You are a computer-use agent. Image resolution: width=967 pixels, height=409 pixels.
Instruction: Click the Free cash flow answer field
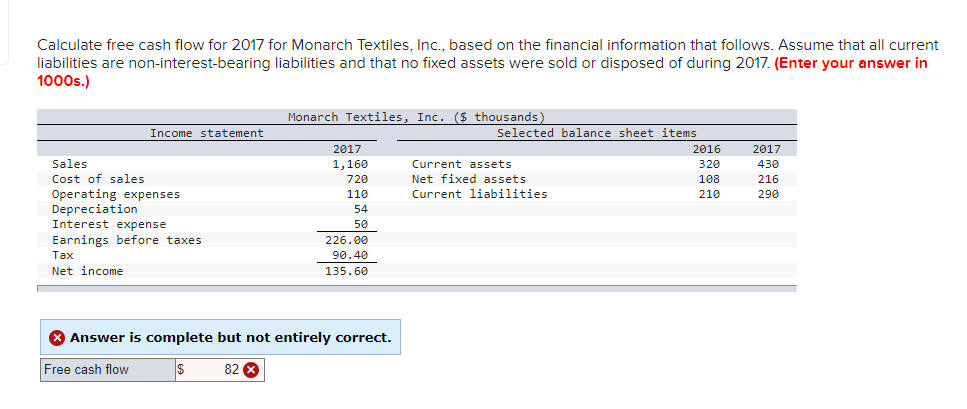[220, 370]
